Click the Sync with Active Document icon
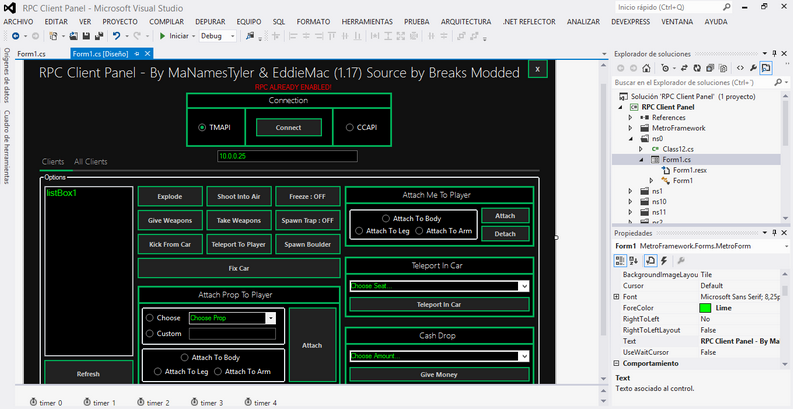This screenshot has height=409, width=793. (685, 68)
